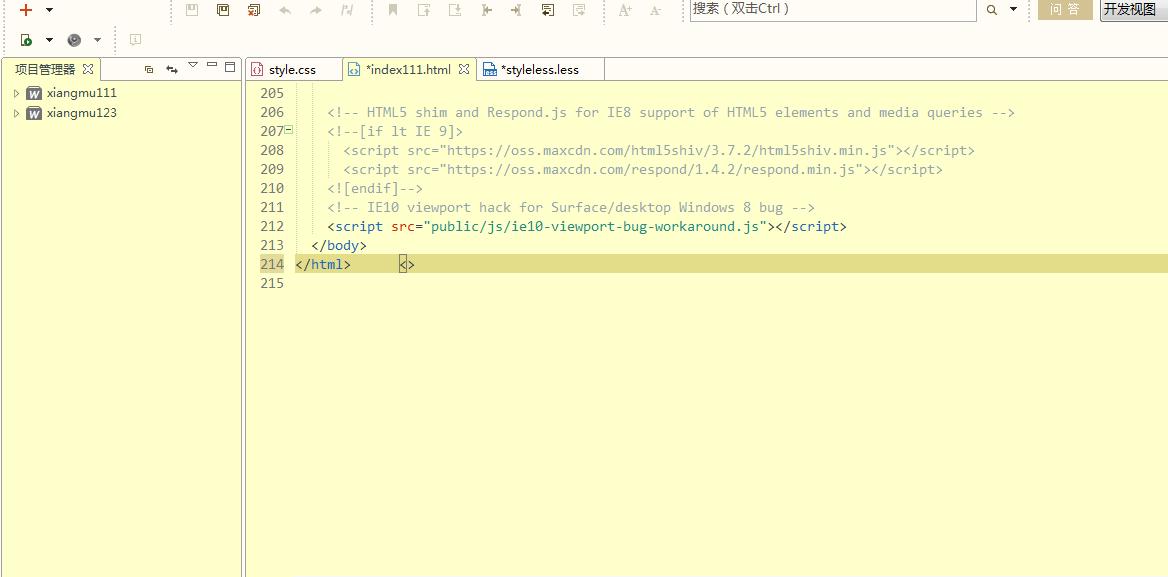Click the page icon with down arrow
Image resolution: width=1168 pixels, height=577 pixels.
click(455, 10)
